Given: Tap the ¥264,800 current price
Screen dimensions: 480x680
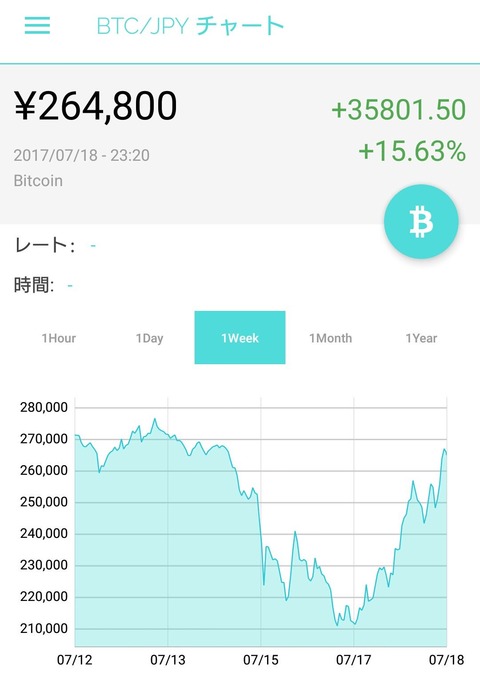Looking at the screenshot, I should click(x=96, y=106).
